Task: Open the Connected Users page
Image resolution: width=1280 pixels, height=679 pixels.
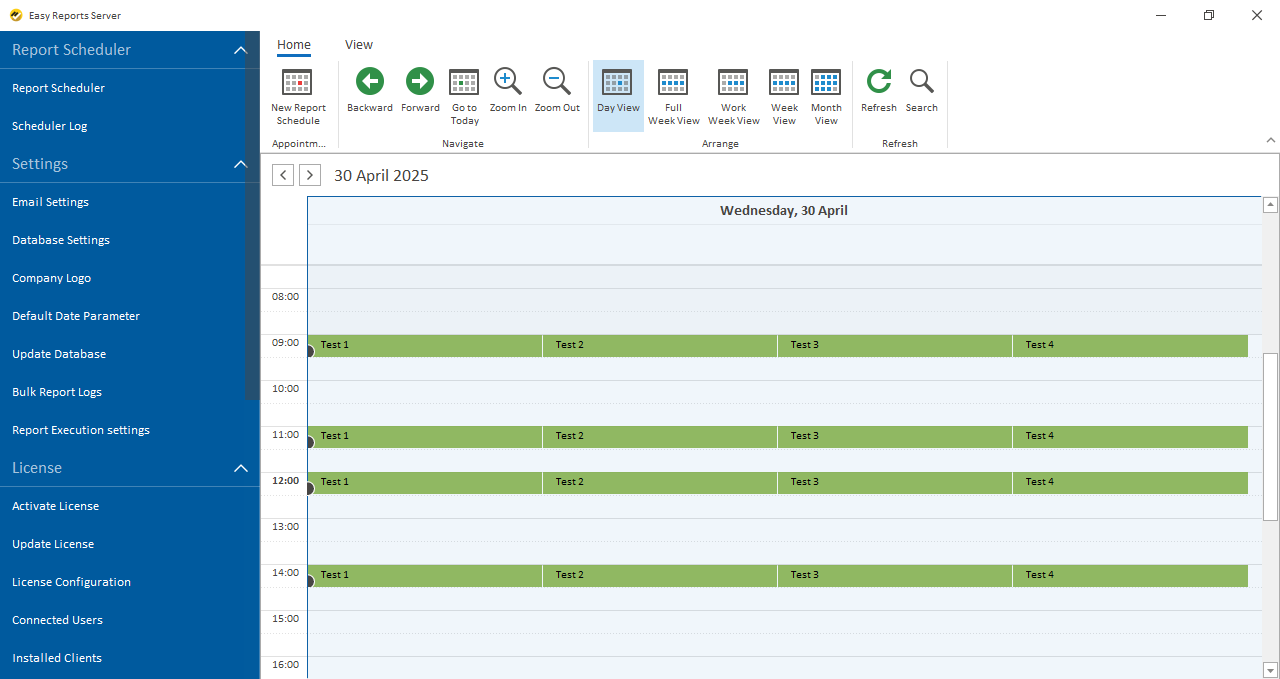Action: pyautogui.click(x=57, y=620)
